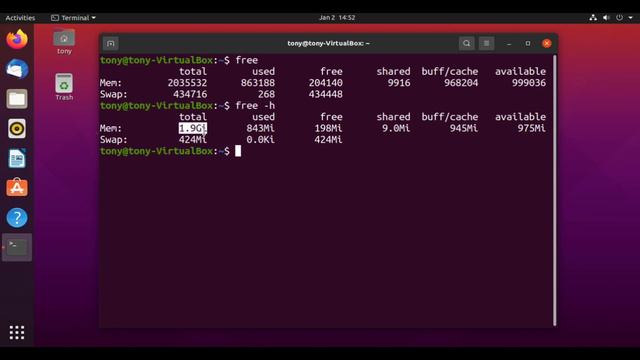This screenshot has height=360, width=640.
Task: Minimize the terminal window
Action: 509,43
